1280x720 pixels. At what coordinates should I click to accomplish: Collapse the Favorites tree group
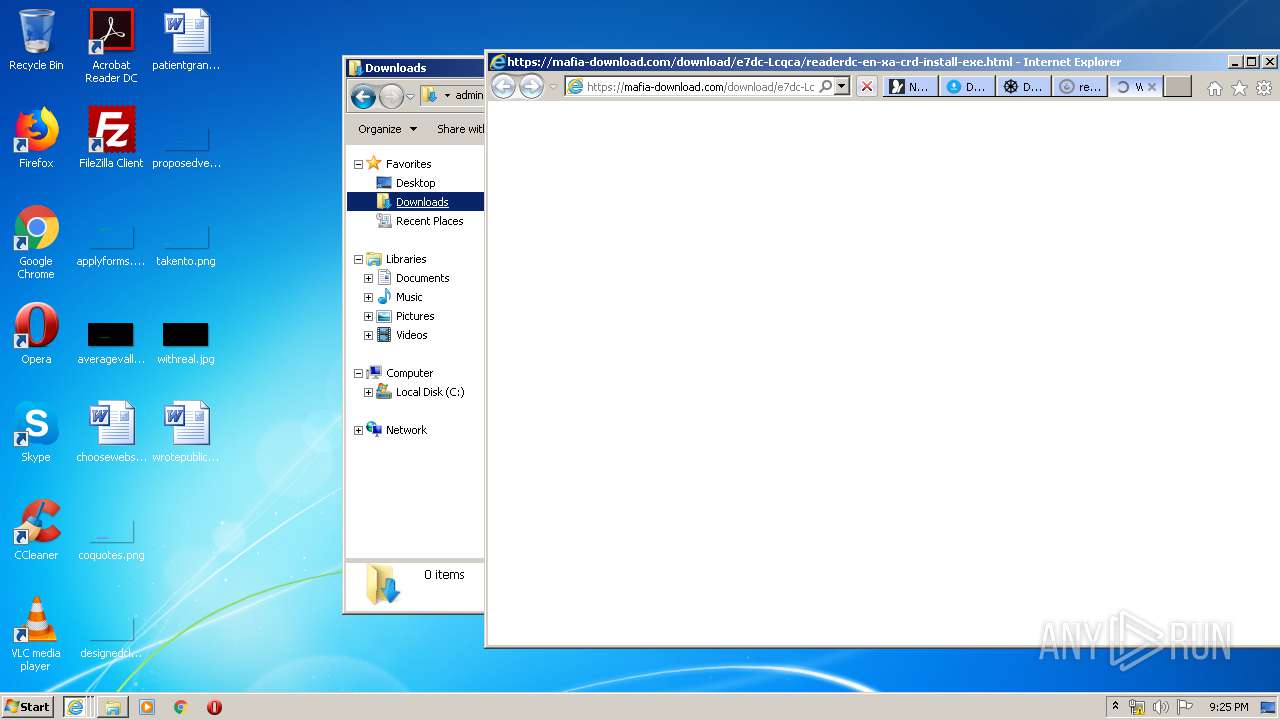coord(358,164)
